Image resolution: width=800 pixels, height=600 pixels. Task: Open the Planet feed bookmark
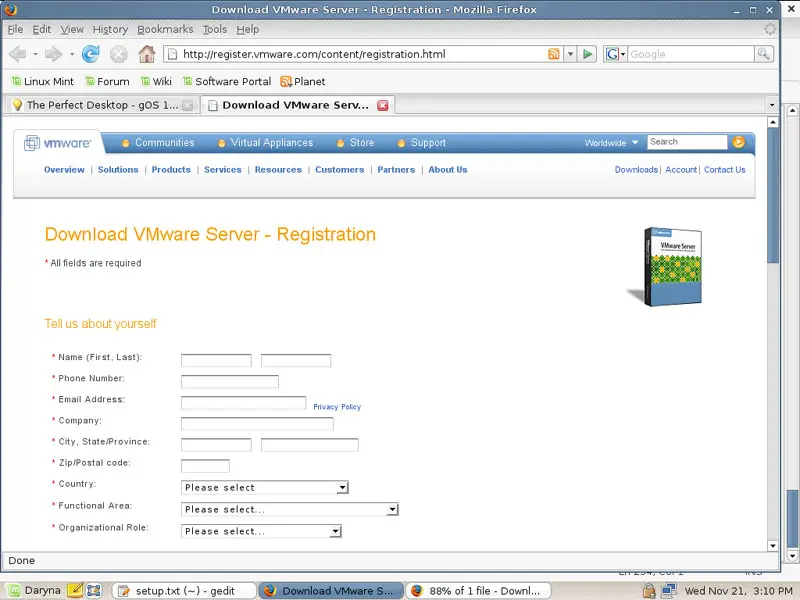point(303,82)
